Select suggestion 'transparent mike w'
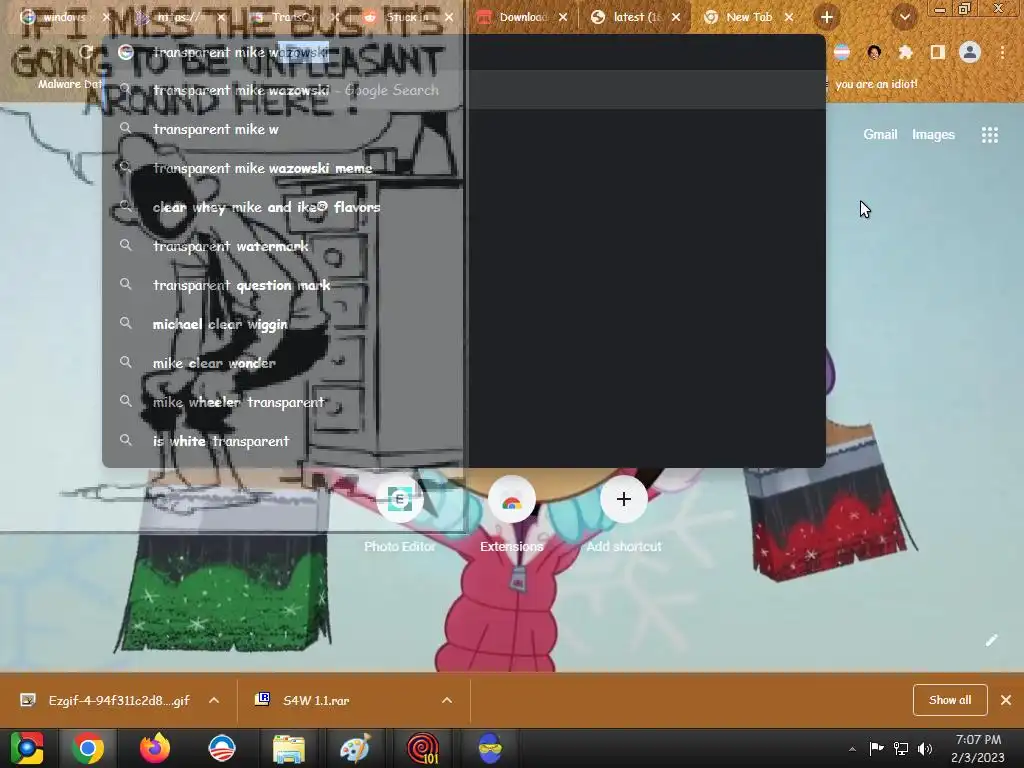 click(464, 129)
